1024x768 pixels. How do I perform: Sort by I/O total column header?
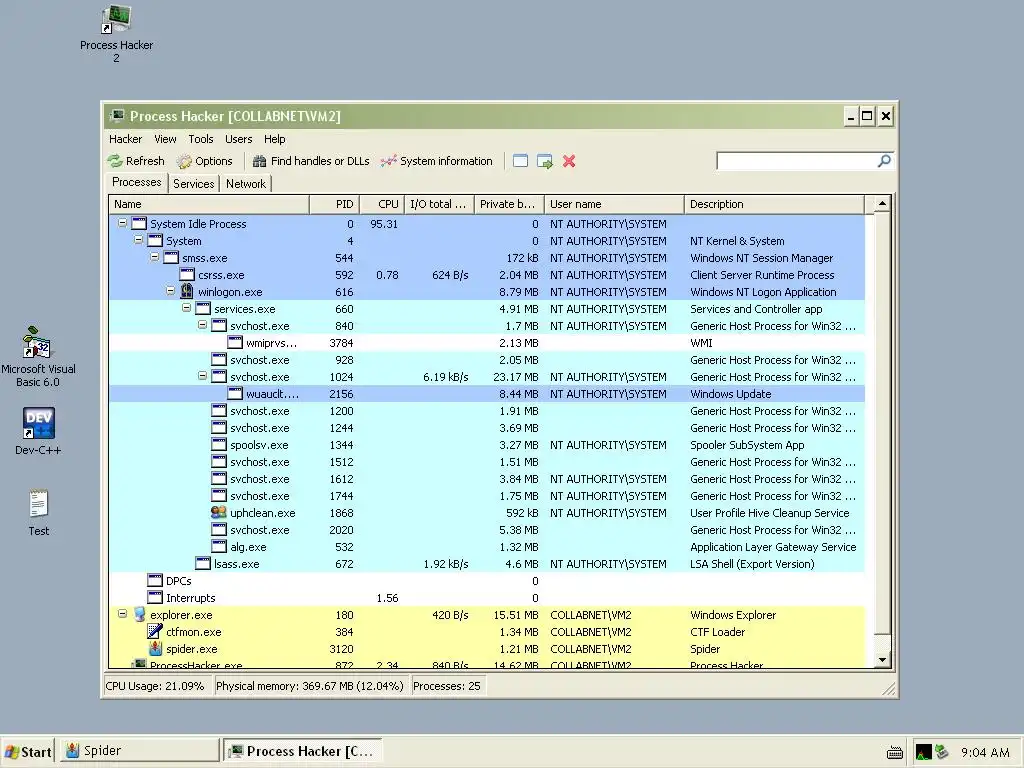coord(440,204)
